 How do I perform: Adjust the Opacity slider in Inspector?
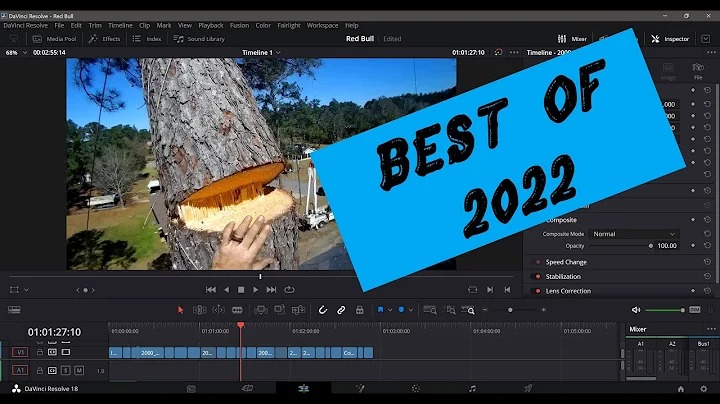[620, 246]
